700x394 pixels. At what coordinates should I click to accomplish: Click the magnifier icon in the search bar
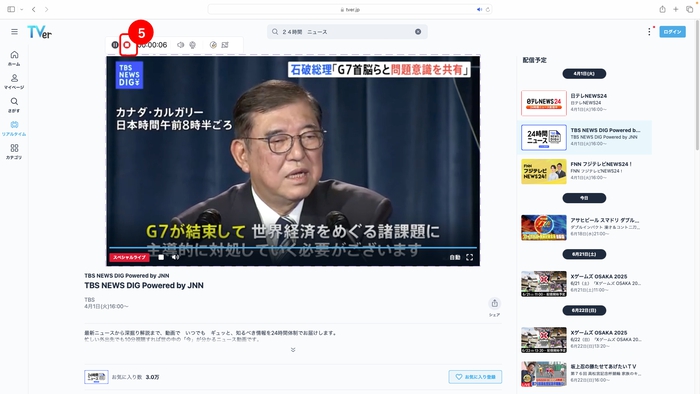275,32
